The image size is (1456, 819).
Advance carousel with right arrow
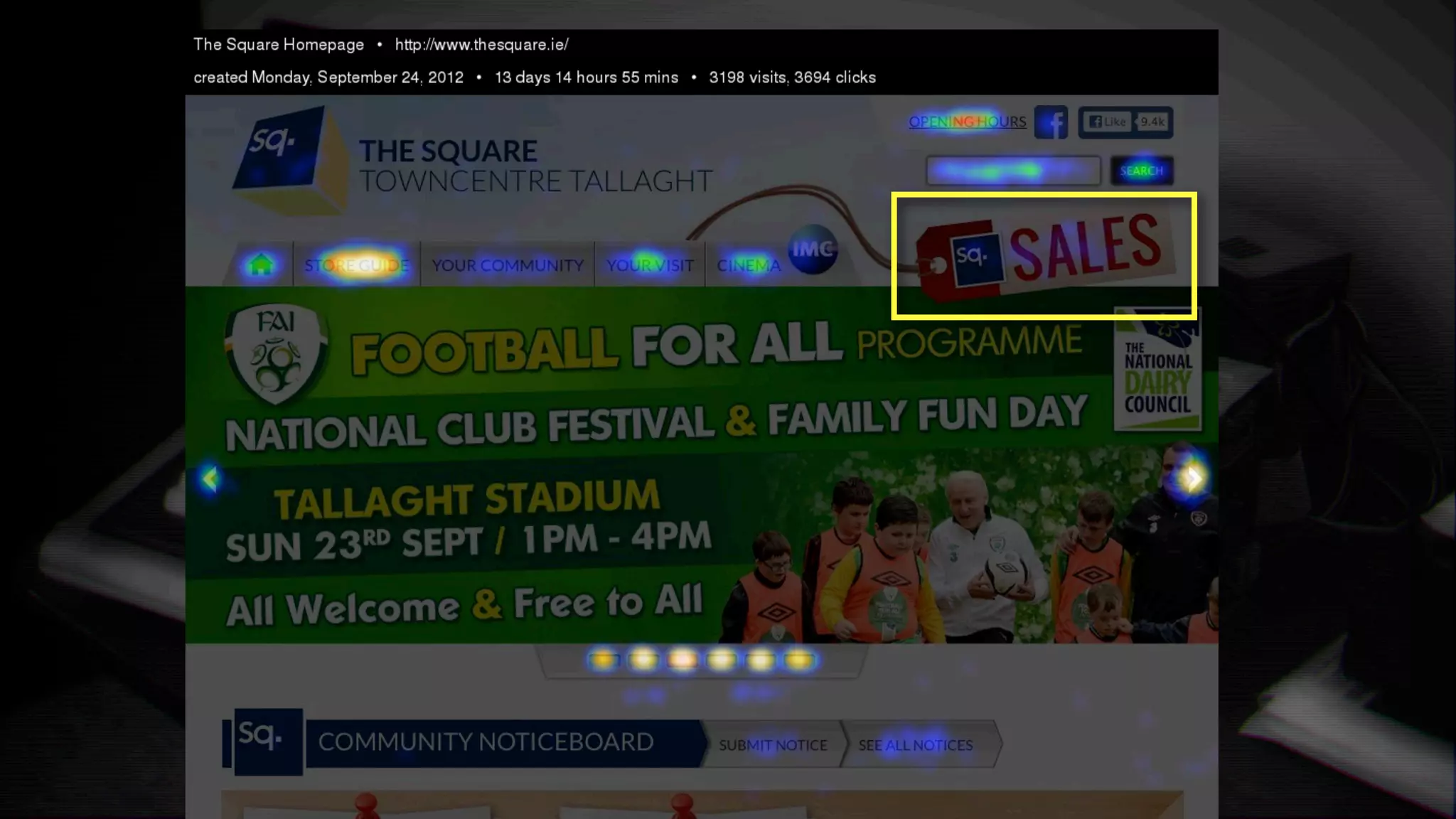(x=1194, y=478)
